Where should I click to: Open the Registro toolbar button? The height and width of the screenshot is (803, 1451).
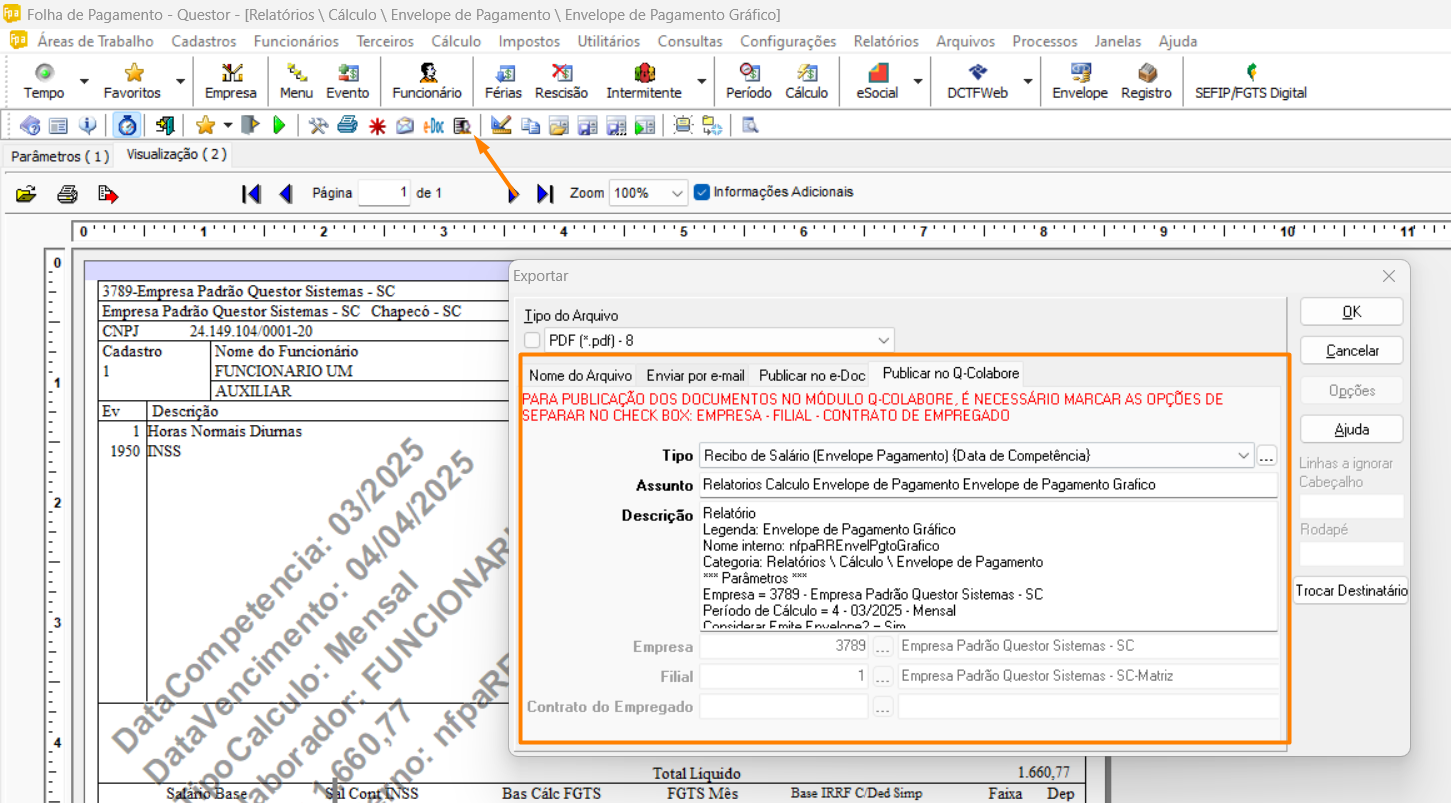pyautogui.click(x=1146, y=82)
